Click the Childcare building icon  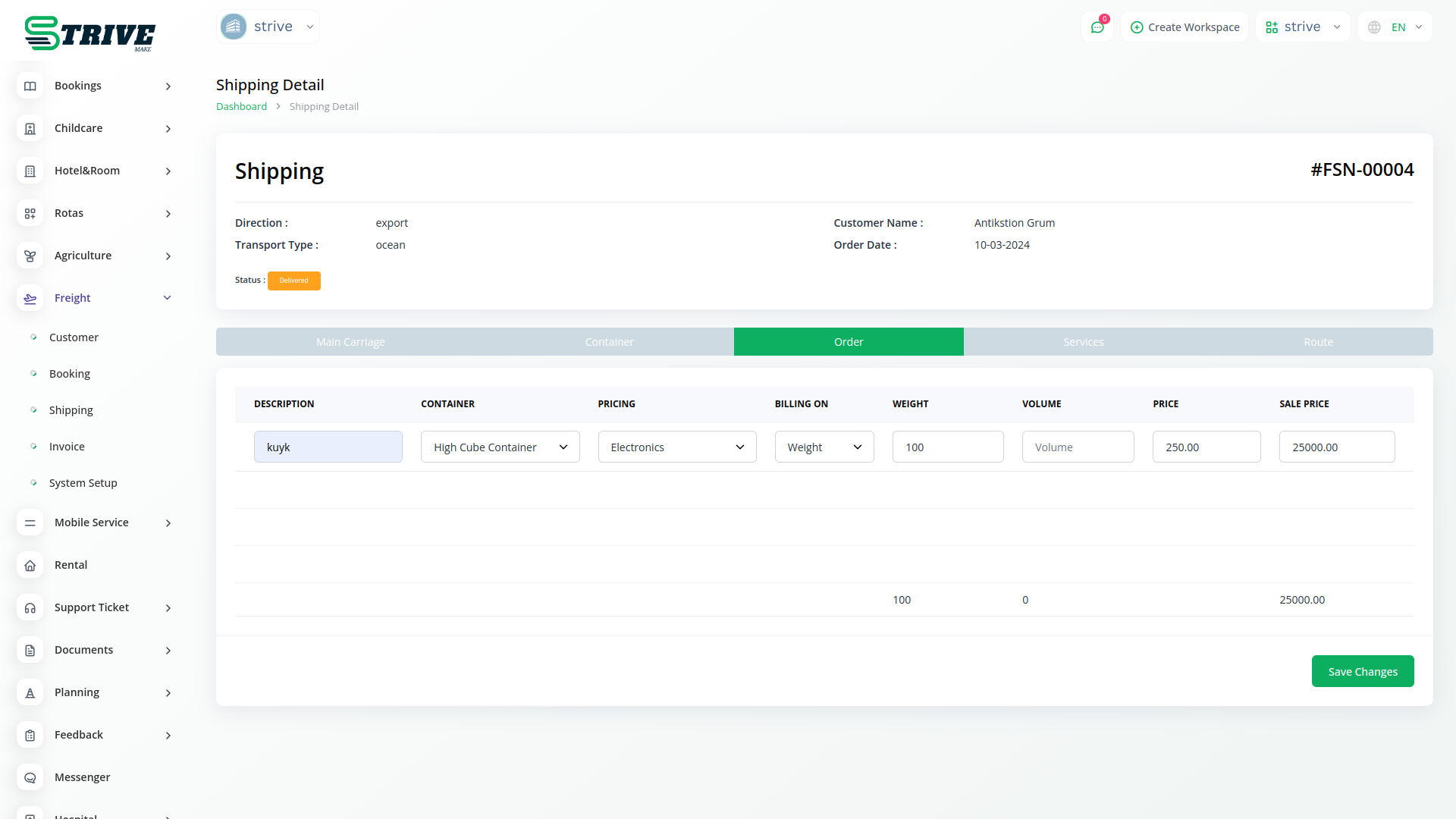point(30,129)
